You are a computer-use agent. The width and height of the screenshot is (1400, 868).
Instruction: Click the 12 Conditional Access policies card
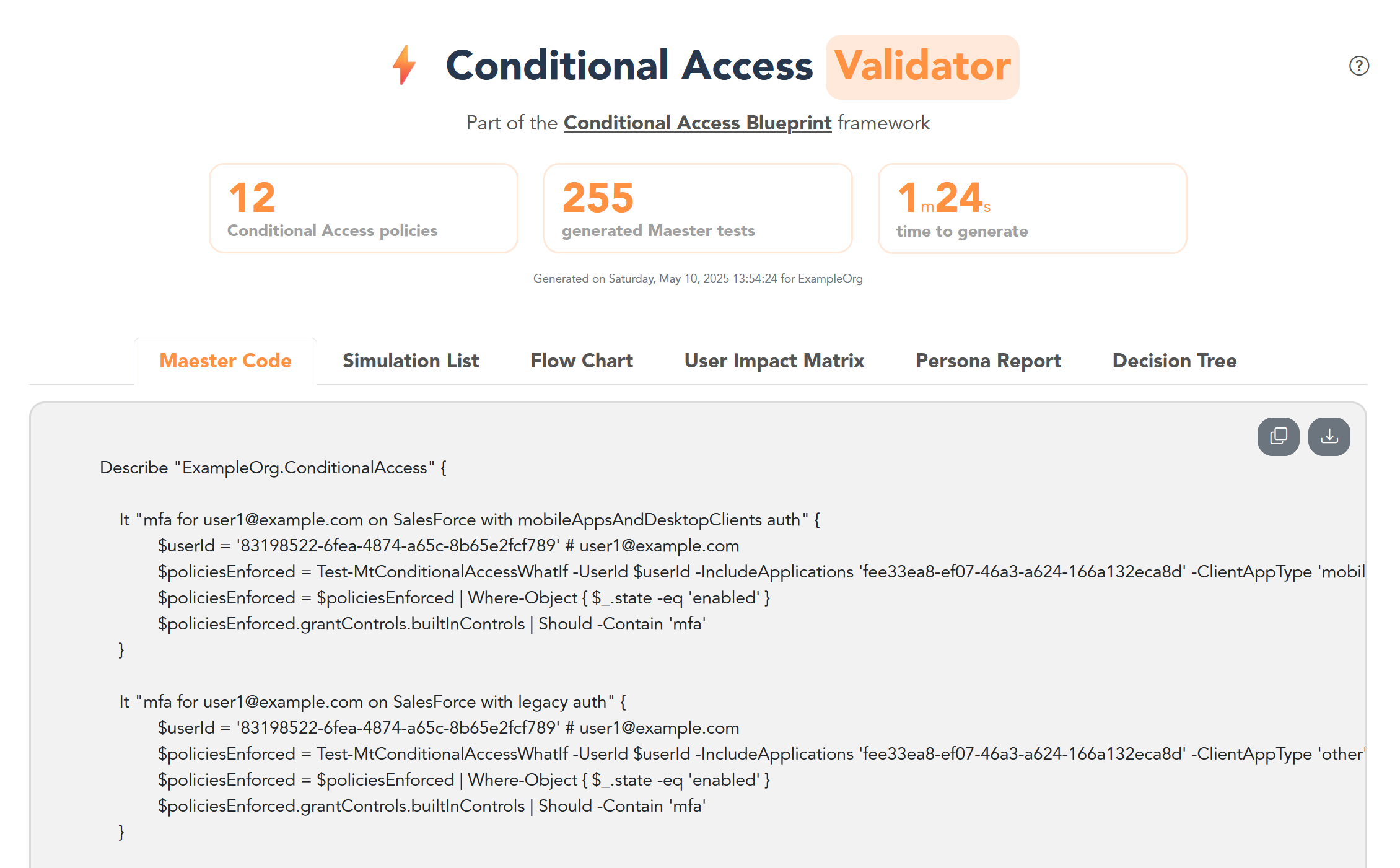[x=364, y=208]
